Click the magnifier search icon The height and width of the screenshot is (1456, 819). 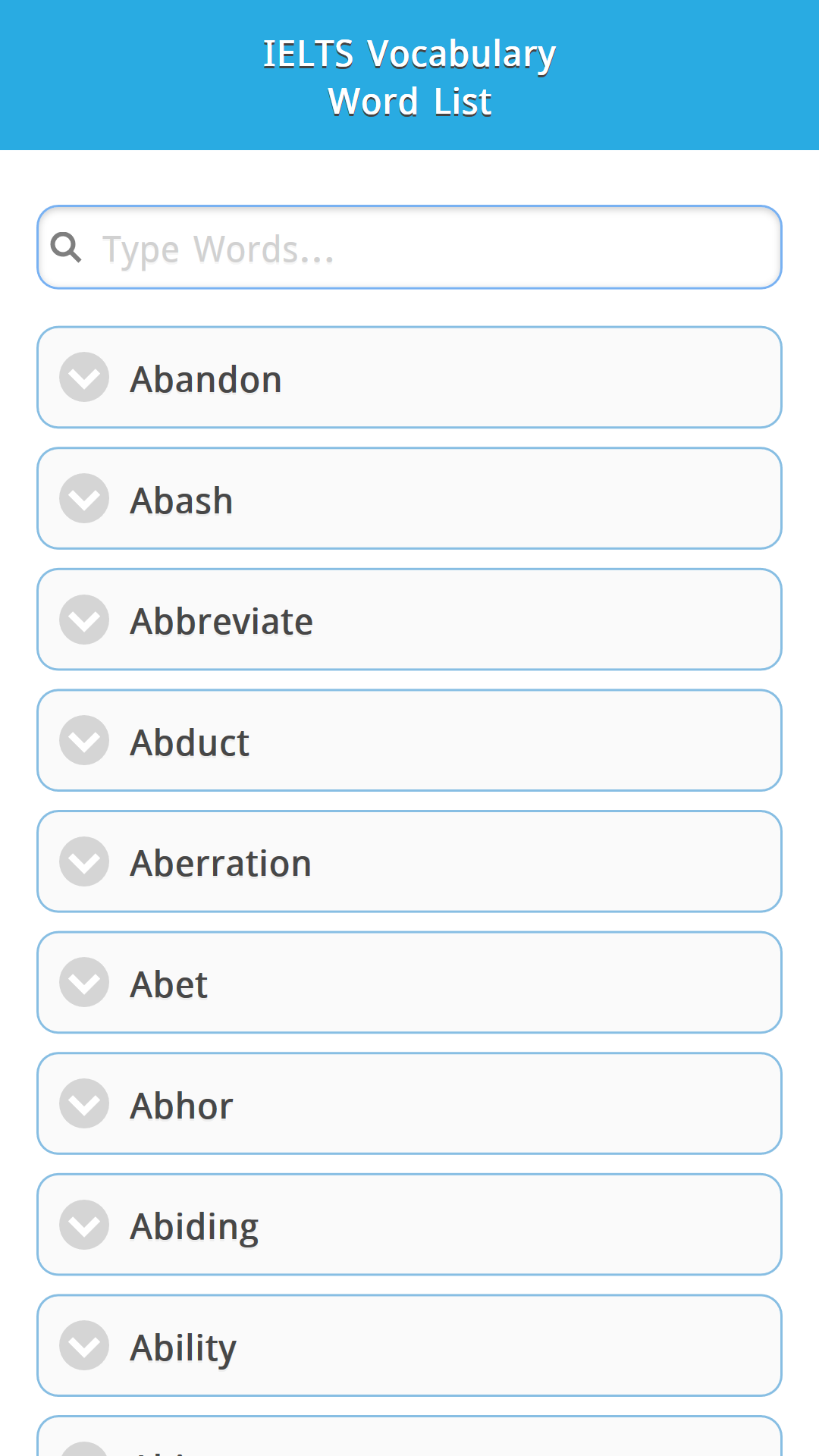[x=66, y=247]
